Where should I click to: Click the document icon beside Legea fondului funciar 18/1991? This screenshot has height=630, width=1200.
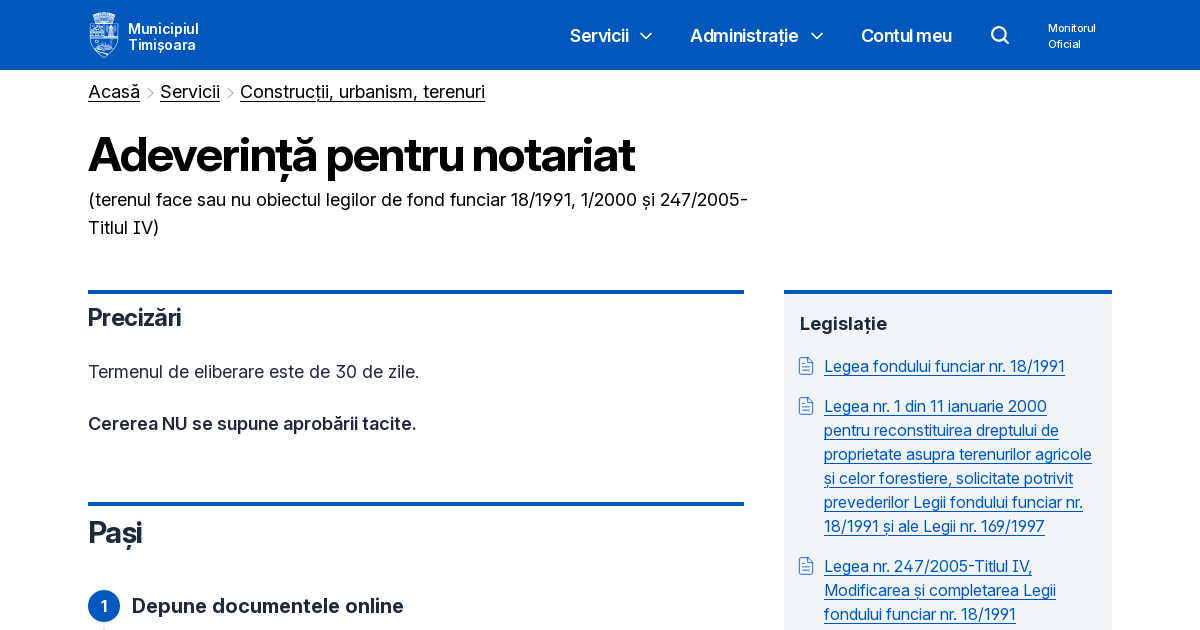point(806,366)
